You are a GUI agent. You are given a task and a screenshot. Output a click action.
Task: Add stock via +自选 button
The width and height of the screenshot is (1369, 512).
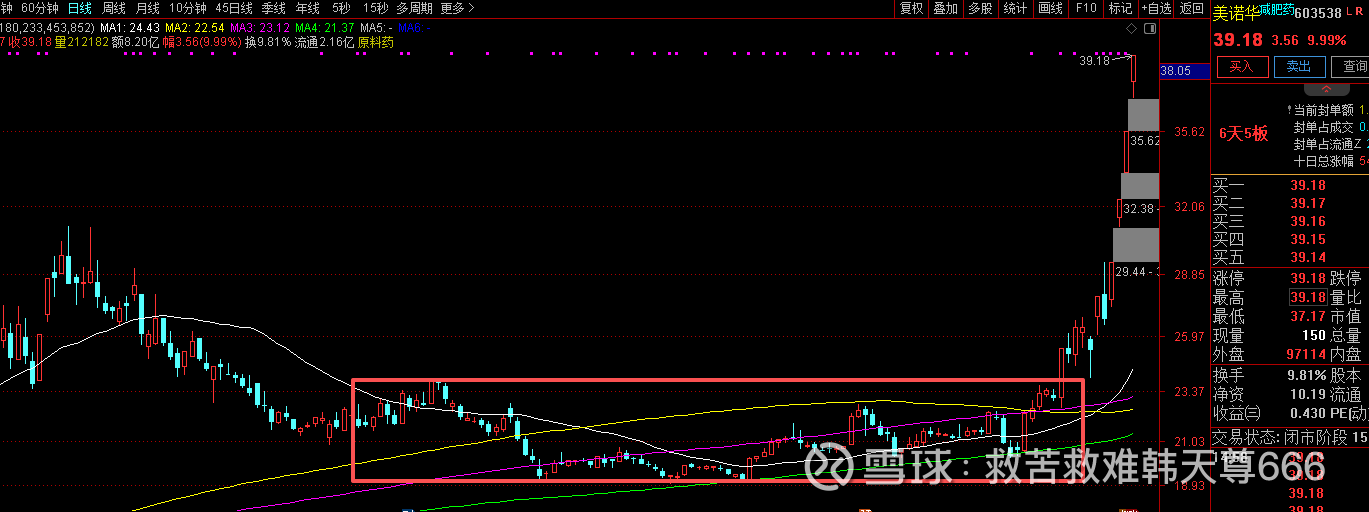pyautogui.click(x=1155, y=8)
